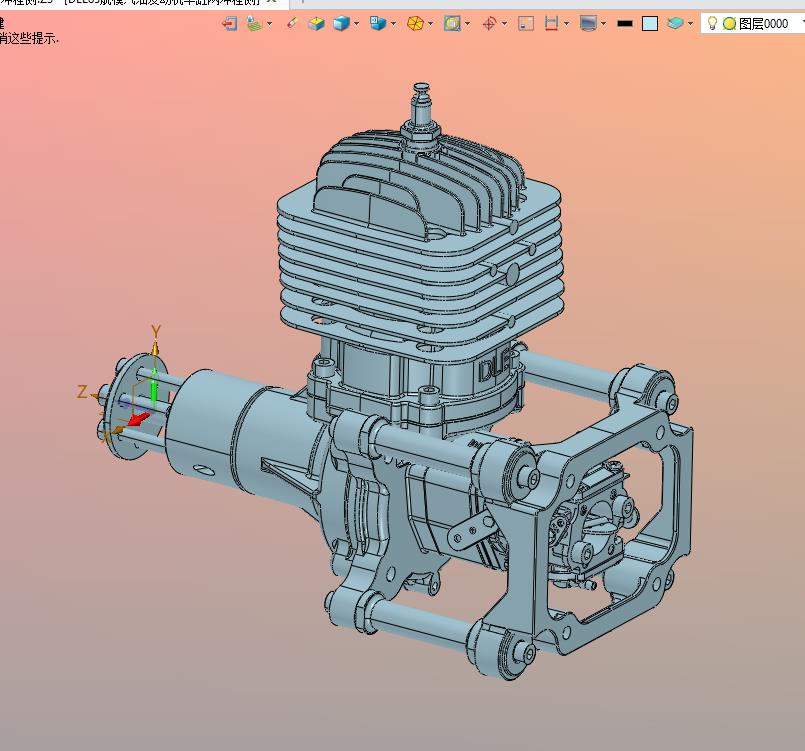This screenshot has height=751, width=805.
Task: Click the teal layer manager icon
Action: tap(675, 23)
